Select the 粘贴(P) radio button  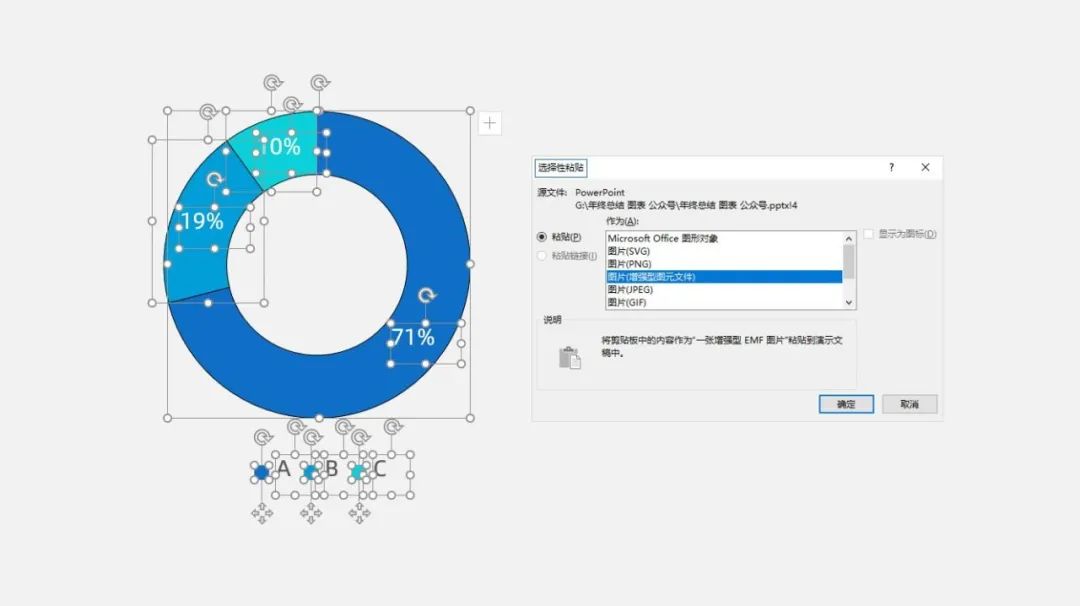coord(542,237)
